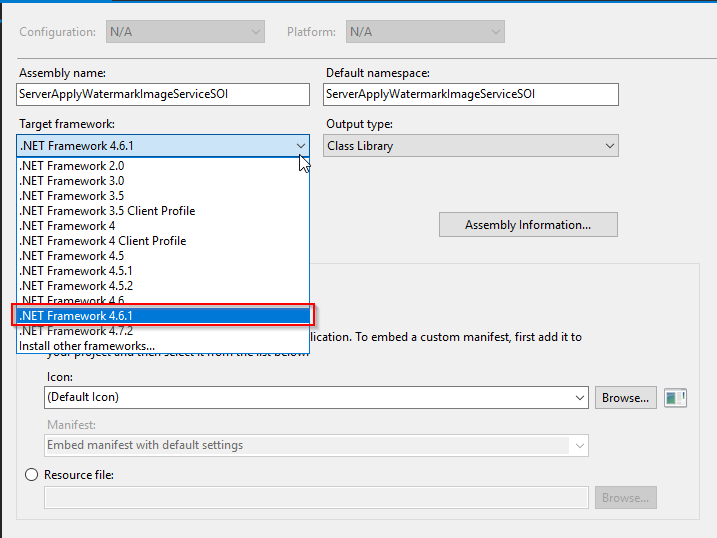Image resolution: width=717 pixels, height=538 pixels.
Task: Choose .NET Framework 3.5 option
Action: 163,196
